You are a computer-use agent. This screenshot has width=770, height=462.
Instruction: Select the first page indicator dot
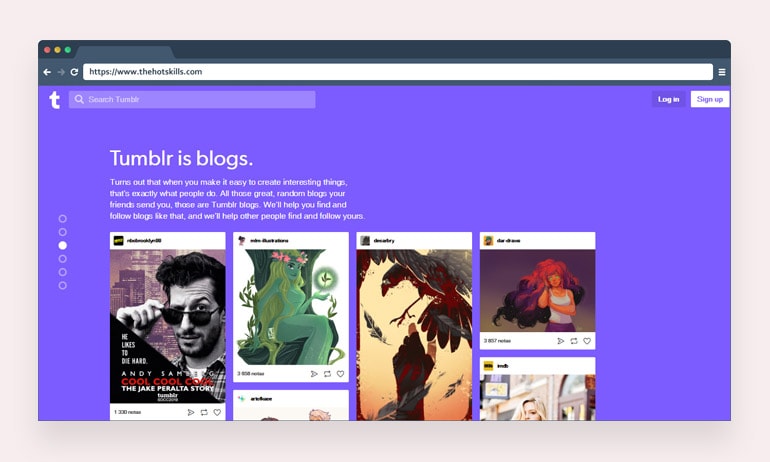pos(62,218)
